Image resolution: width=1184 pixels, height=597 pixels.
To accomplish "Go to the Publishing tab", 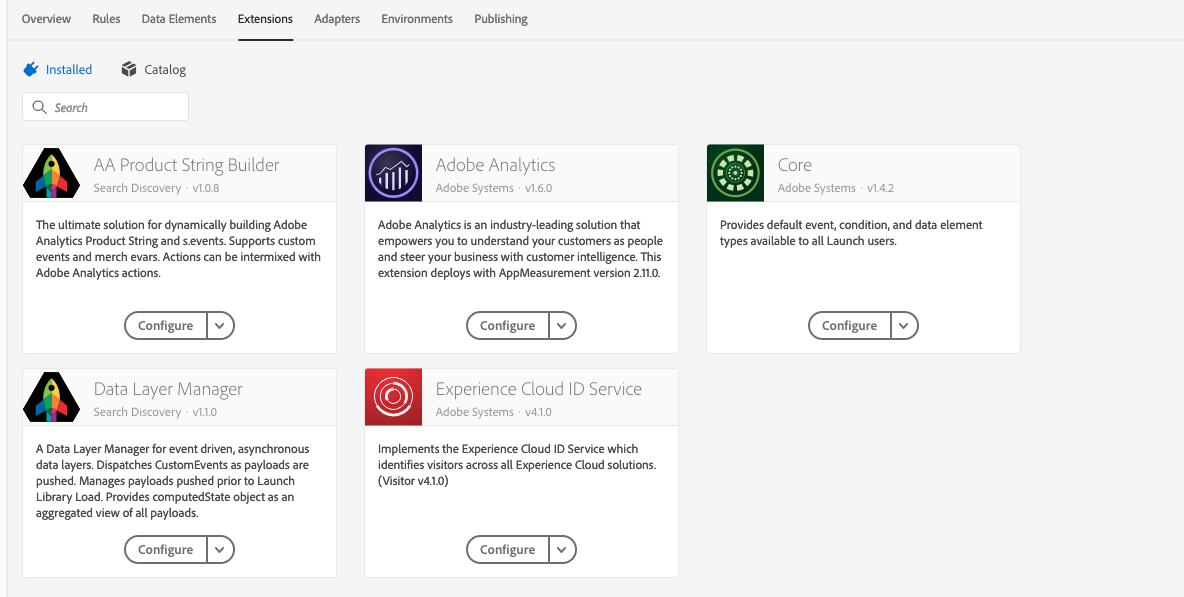I will 501,19.
